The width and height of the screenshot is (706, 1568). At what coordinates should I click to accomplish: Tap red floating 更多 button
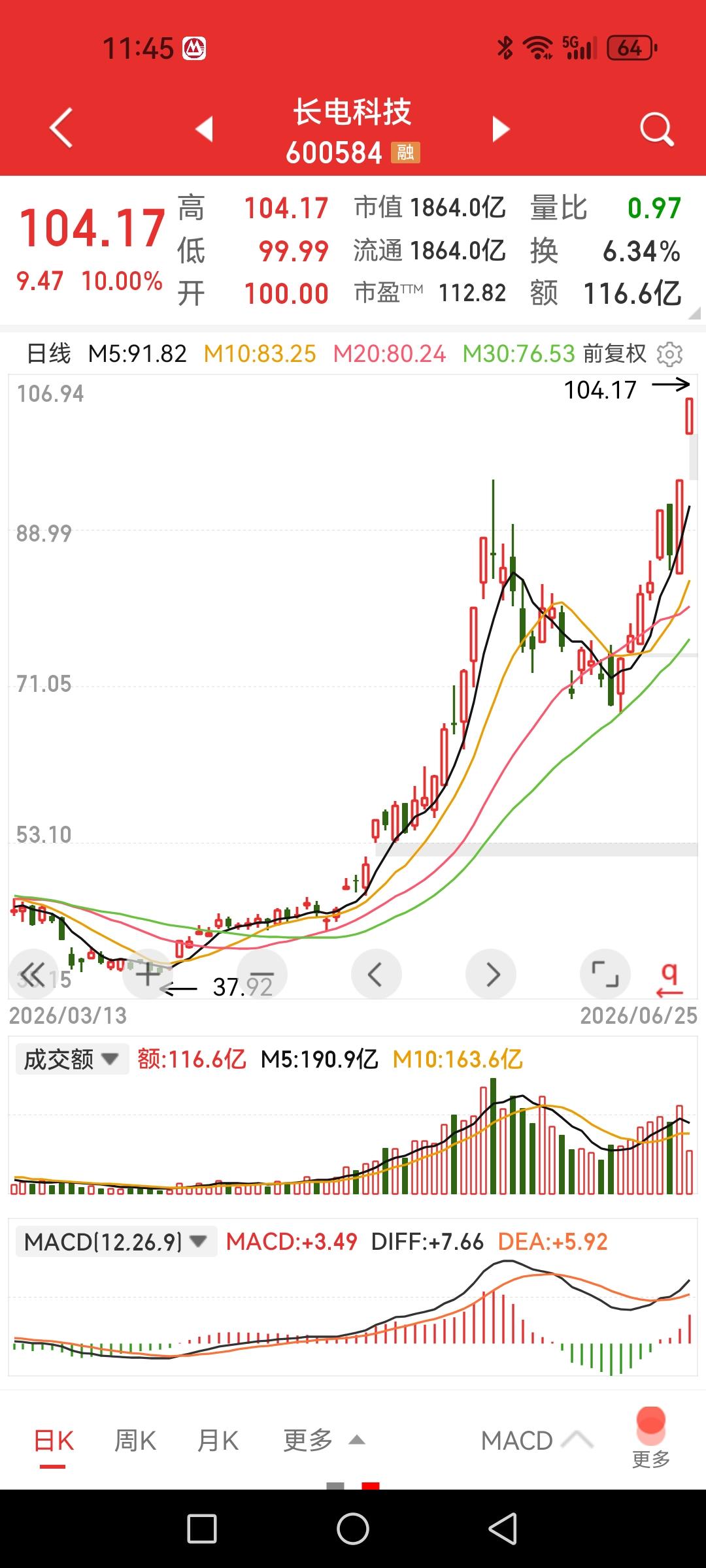(x=651, y=1438)
